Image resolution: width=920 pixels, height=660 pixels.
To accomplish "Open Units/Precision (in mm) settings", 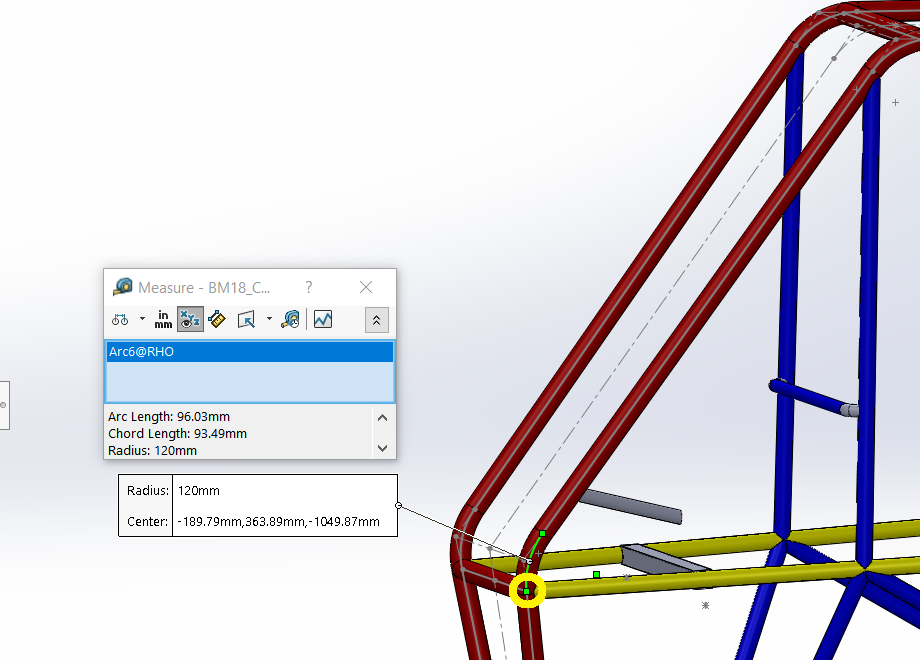I will 163,320.
